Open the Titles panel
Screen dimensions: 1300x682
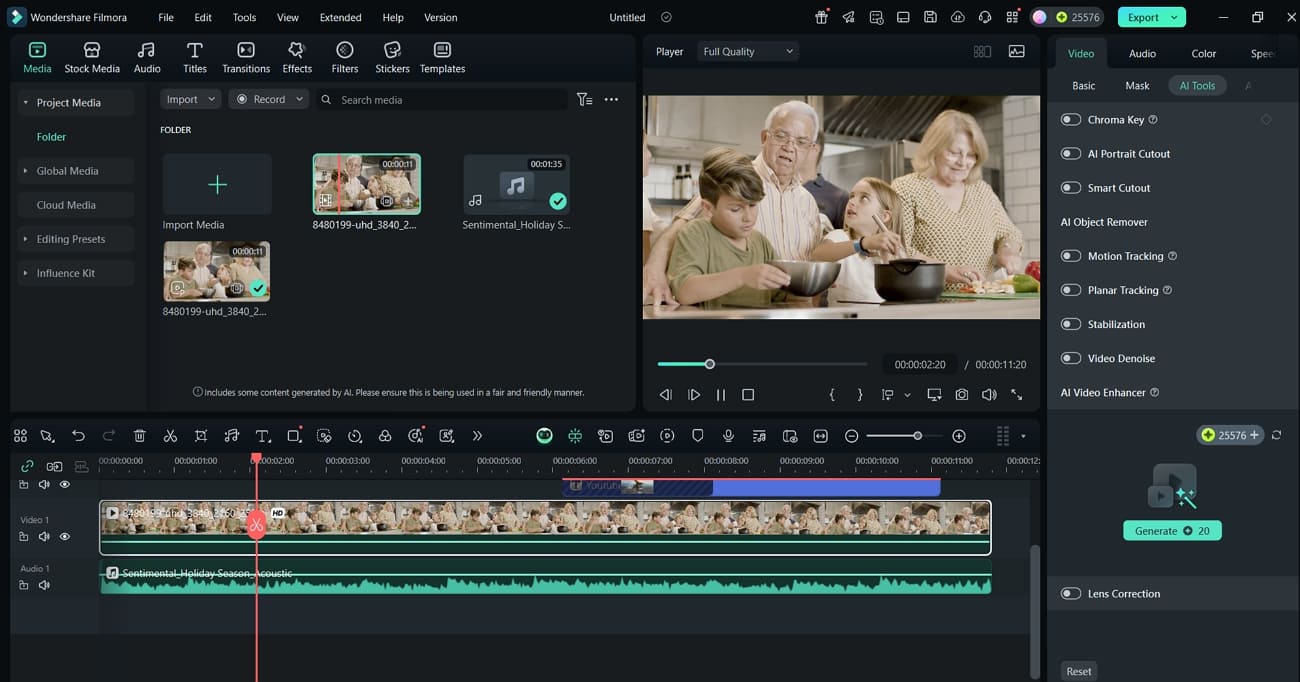pos(195,58)
